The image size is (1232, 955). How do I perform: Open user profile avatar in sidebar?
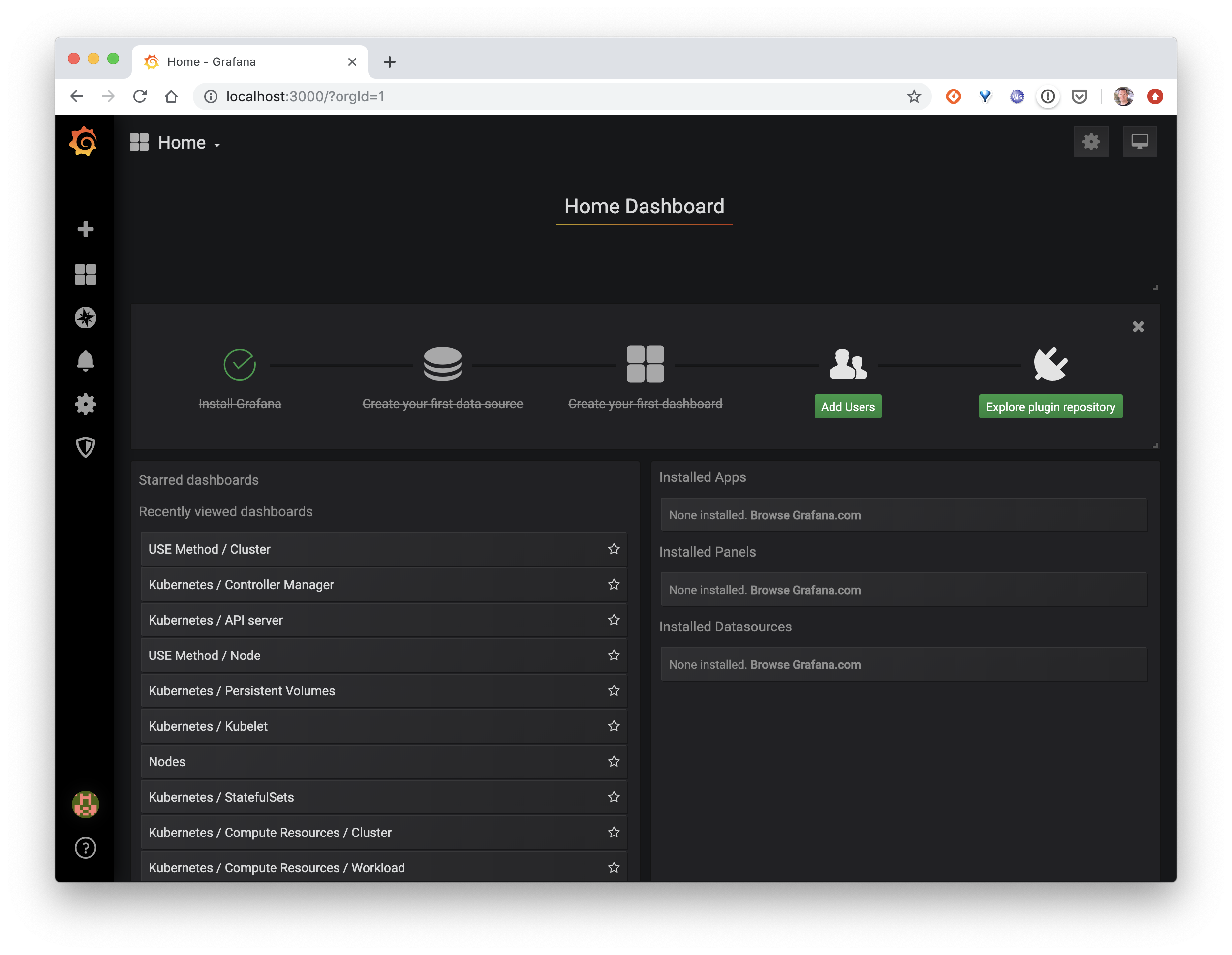(x=85, y=805)
